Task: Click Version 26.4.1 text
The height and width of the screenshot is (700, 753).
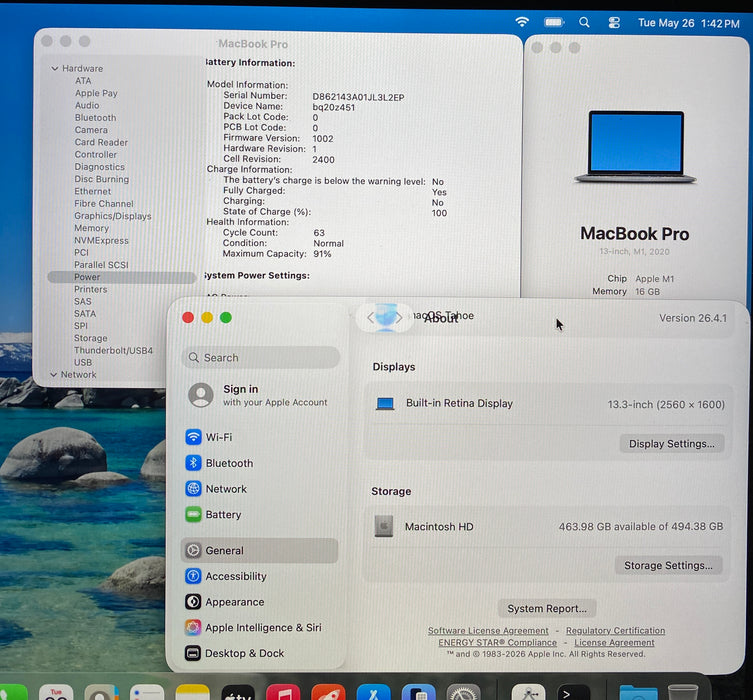Action: (x=693, y=318)
